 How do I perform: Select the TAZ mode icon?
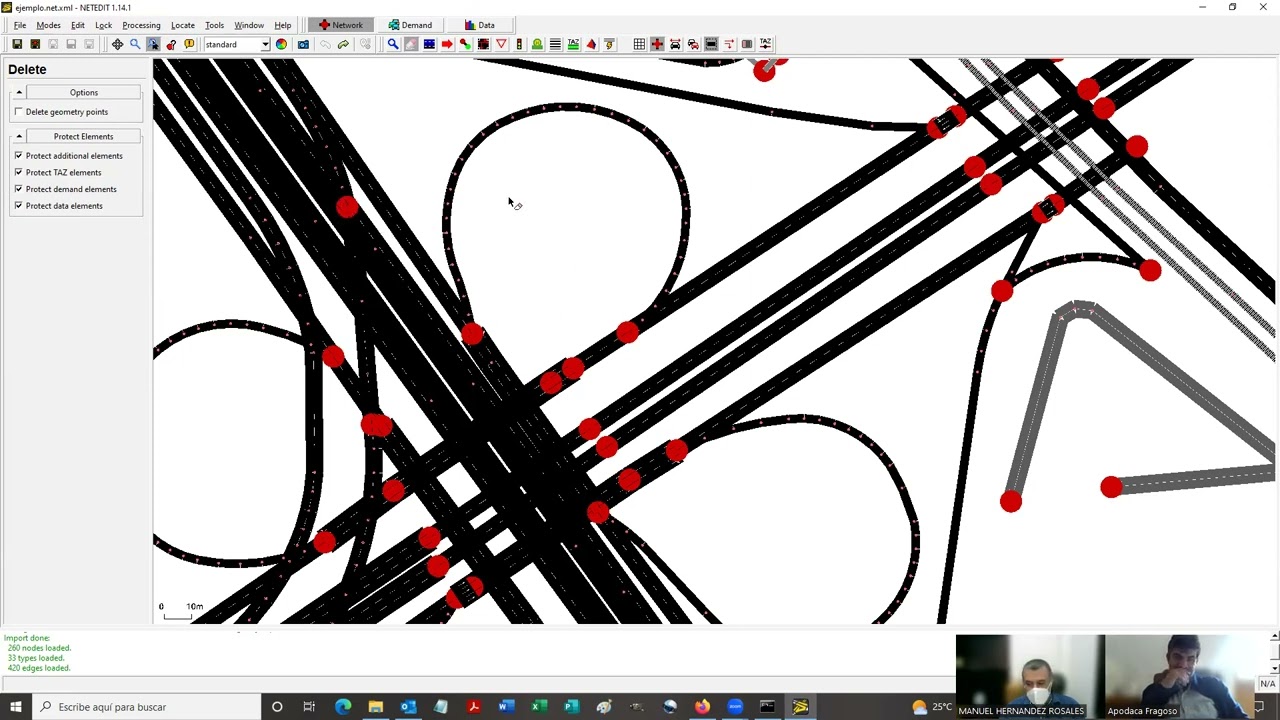tap(573, 44)
